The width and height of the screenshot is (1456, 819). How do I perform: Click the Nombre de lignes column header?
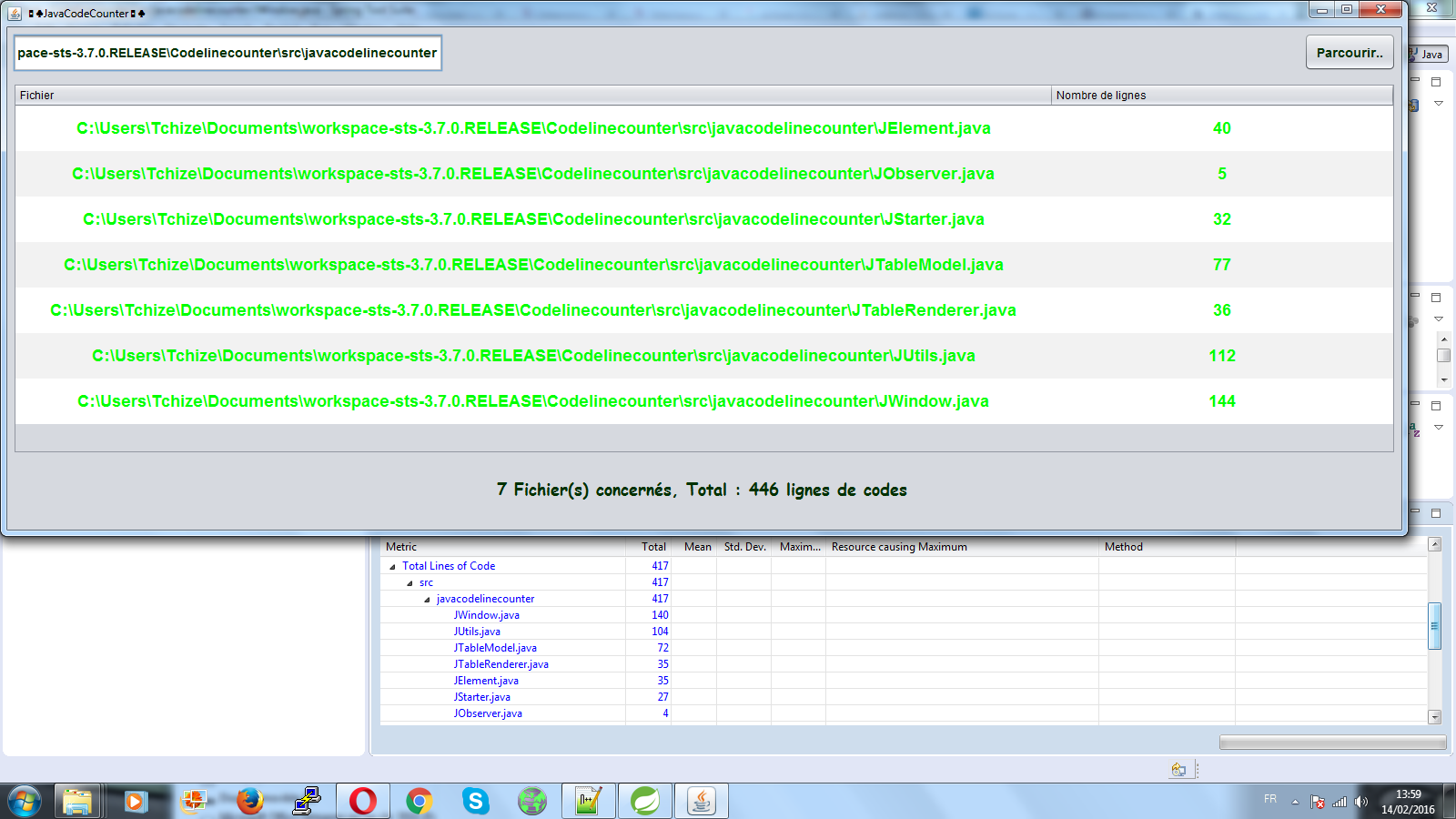(1221, 96)
